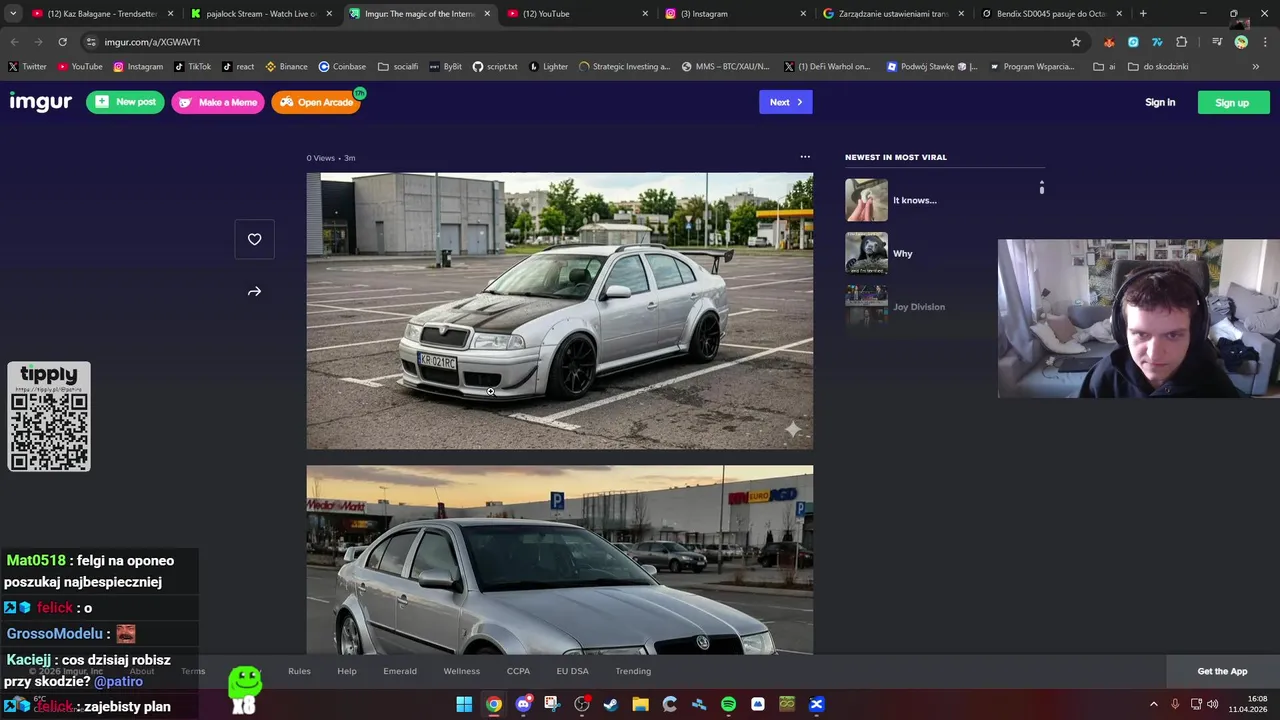Open the Trending footer link

tap(633, 671)
